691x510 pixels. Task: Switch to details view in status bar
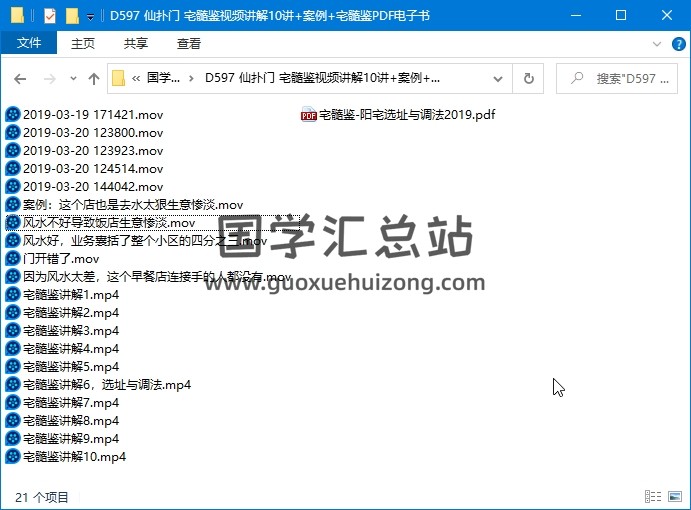pyautogui.click(x=653, y=496)
